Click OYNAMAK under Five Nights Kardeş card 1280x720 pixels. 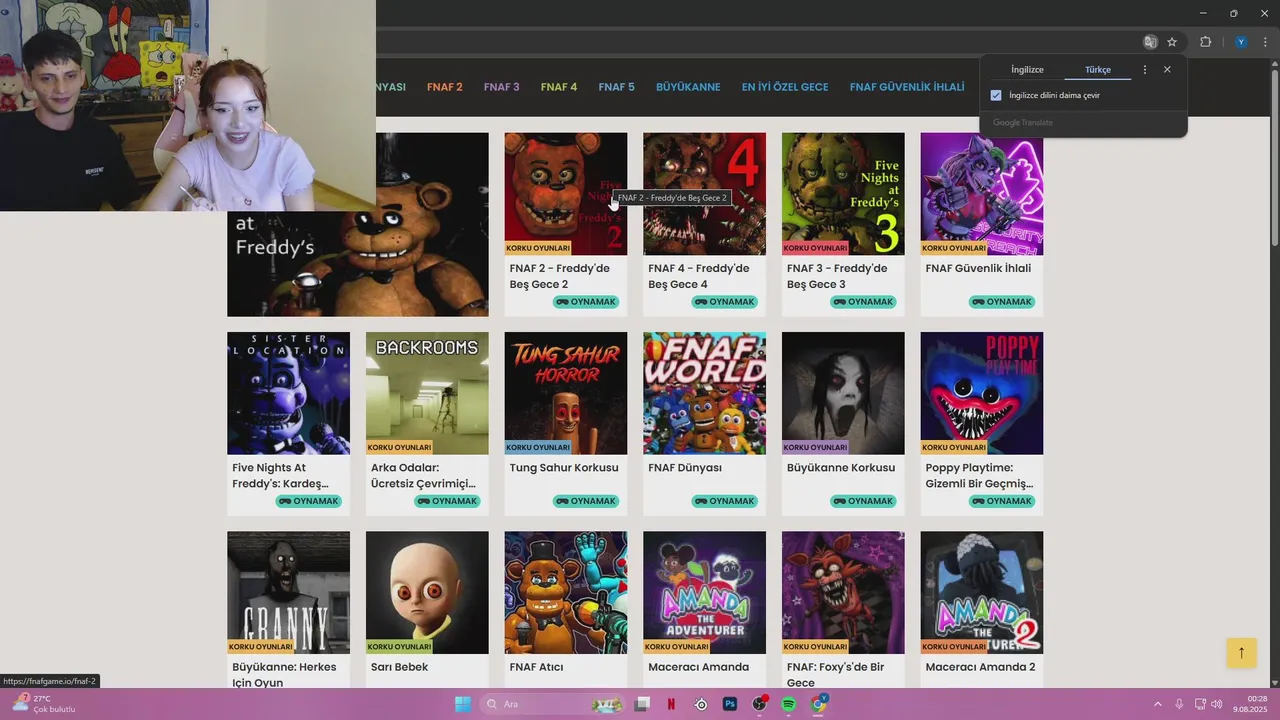pyautogui.click(x=309, y=501)
